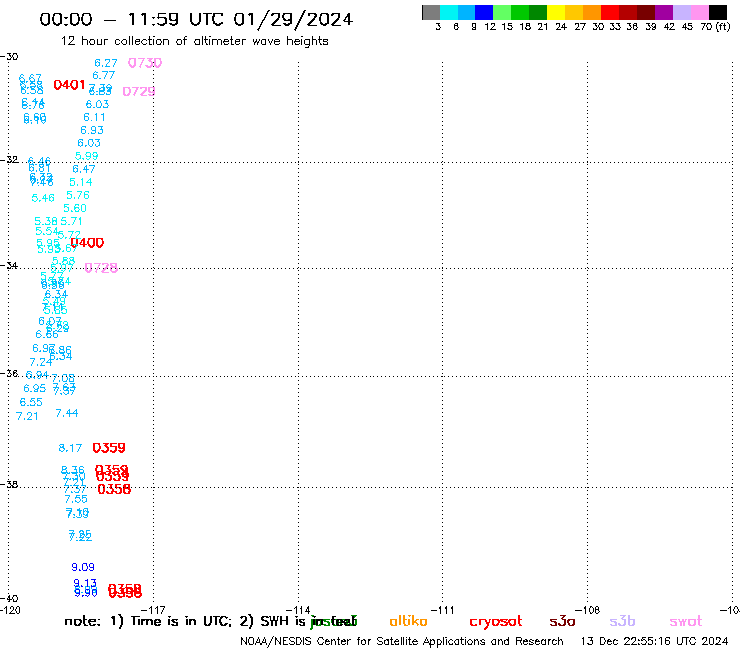Click the wave height value '5.99'
740x650 pixels.
point(86,156)
